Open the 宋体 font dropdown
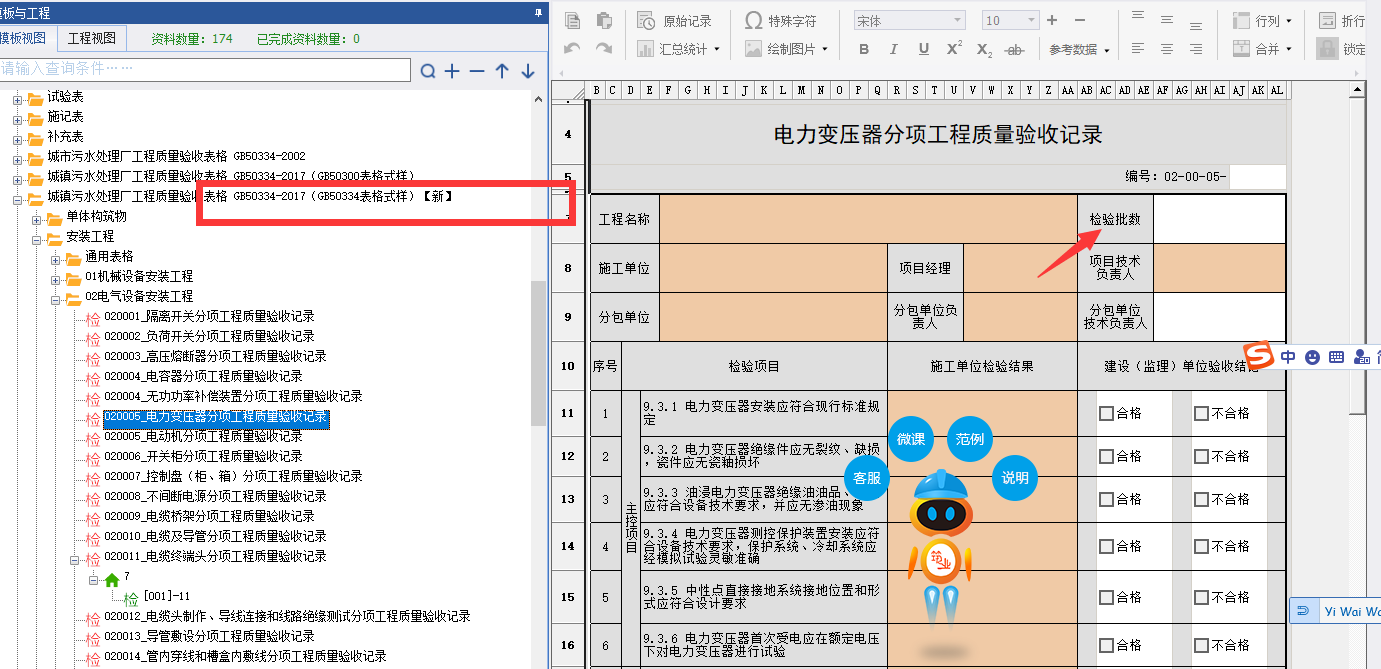The width and height of the screenshot is (1381, 669). 905,18
